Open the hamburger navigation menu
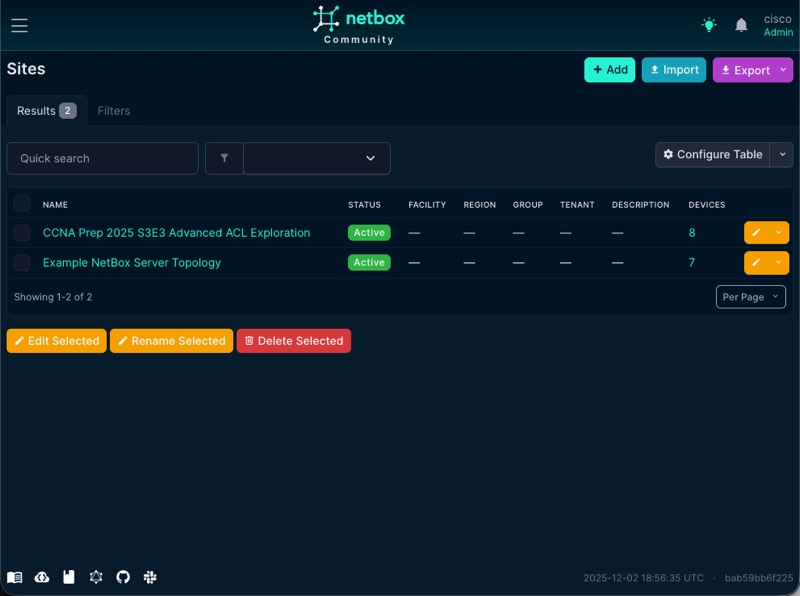The image size is (800, 596). click(x=18, y=24)
